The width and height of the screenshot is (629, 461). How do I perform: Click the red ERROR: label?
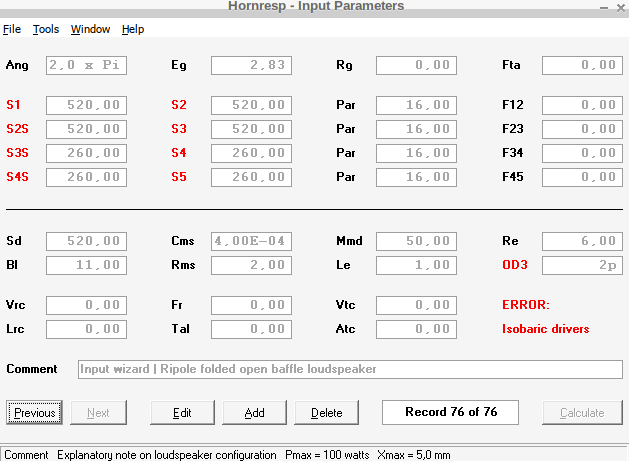[526, 305]
